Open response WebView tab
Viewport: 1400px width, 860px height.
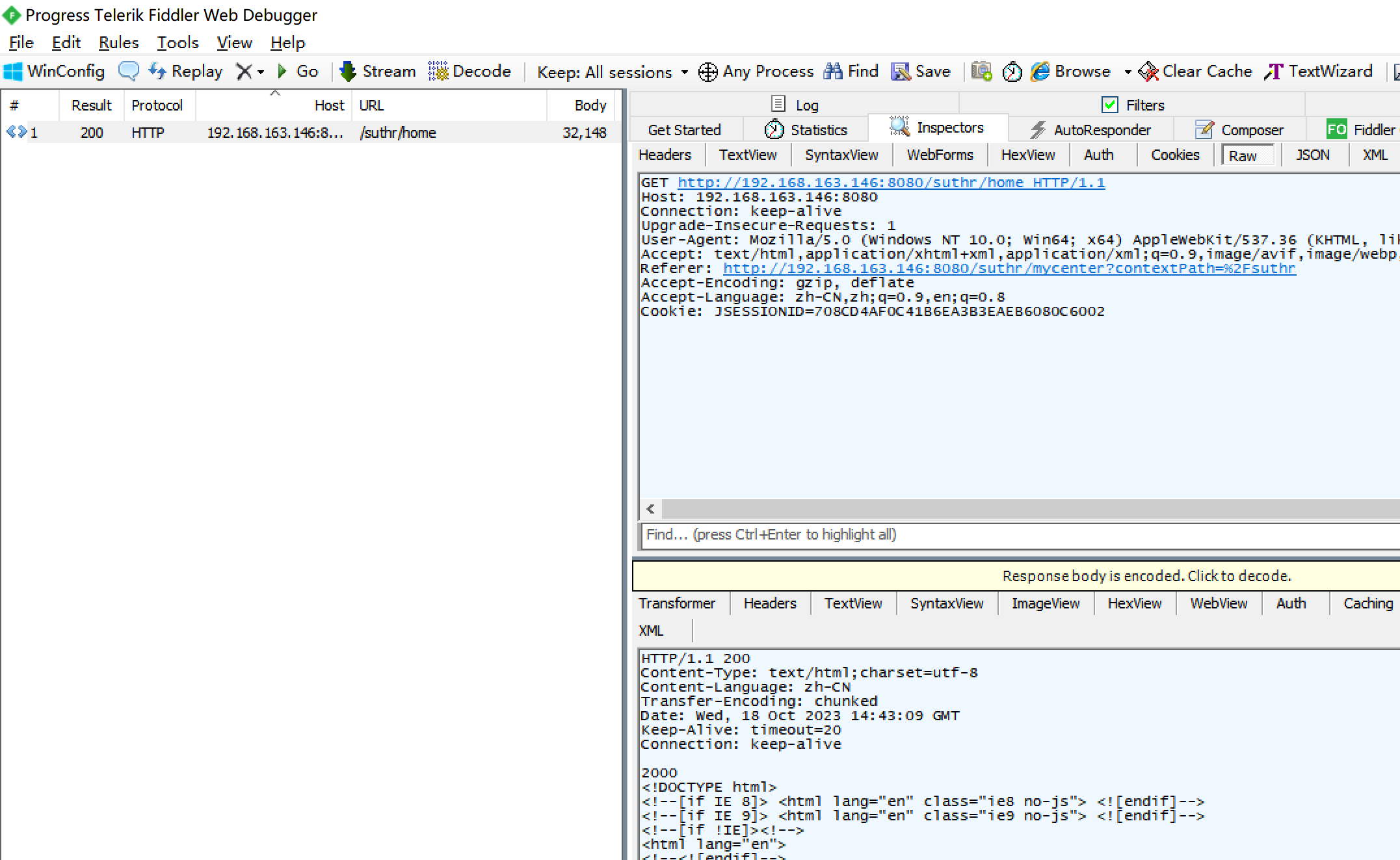(1219, 604)
